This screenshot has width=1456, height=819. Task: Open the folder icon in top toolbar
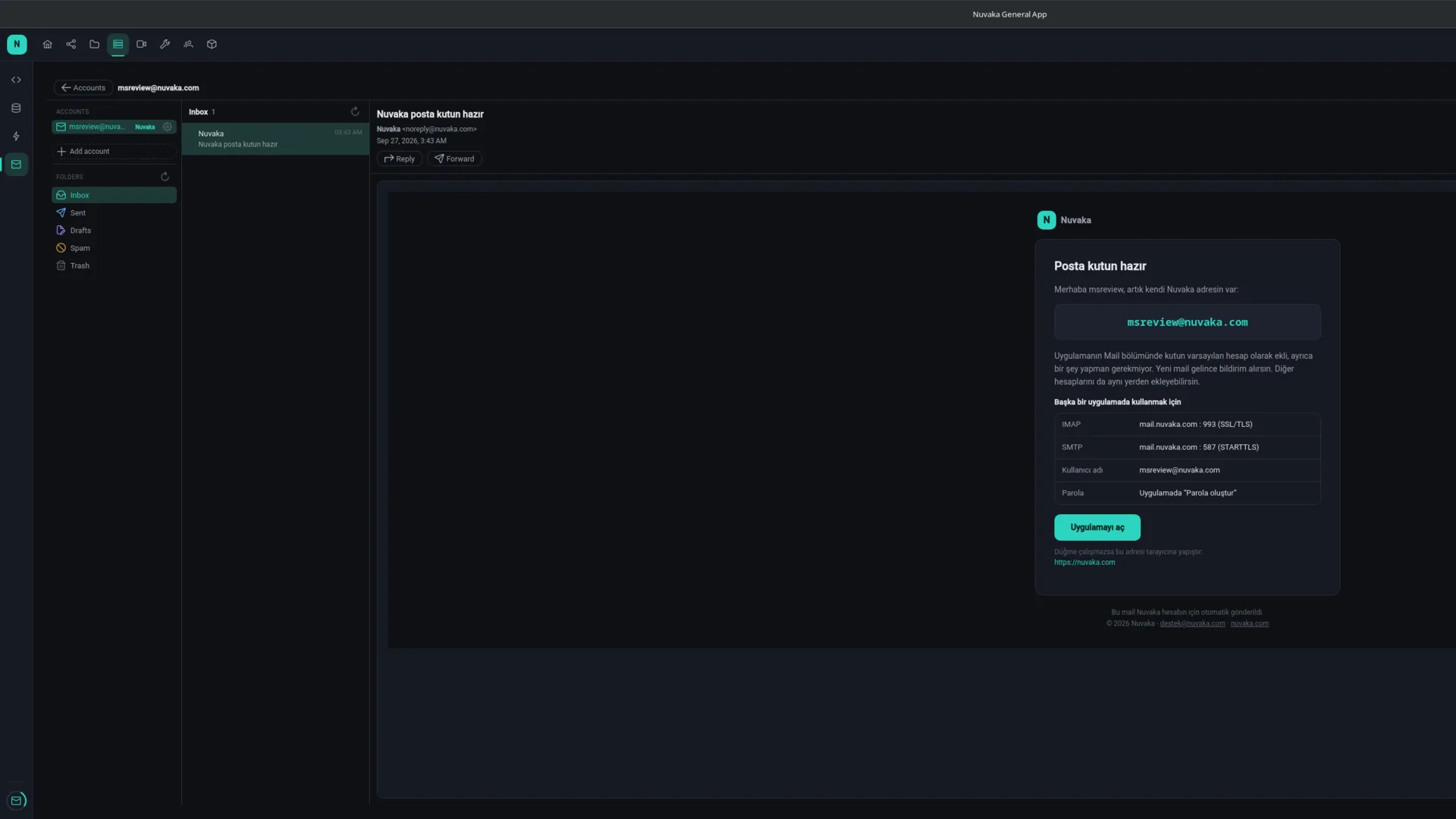pyautogui.click(x=94, y=44)
